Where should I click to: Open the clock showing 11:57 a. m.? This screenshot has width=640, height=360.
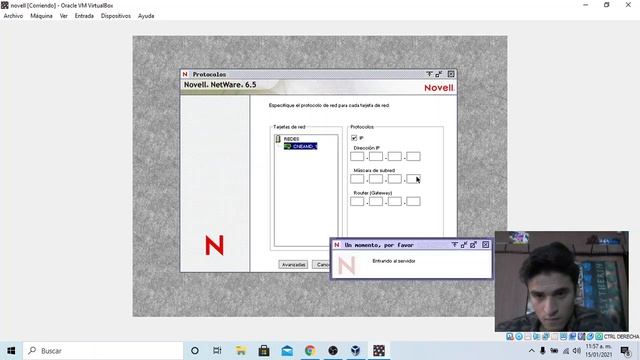coord(599,351)
